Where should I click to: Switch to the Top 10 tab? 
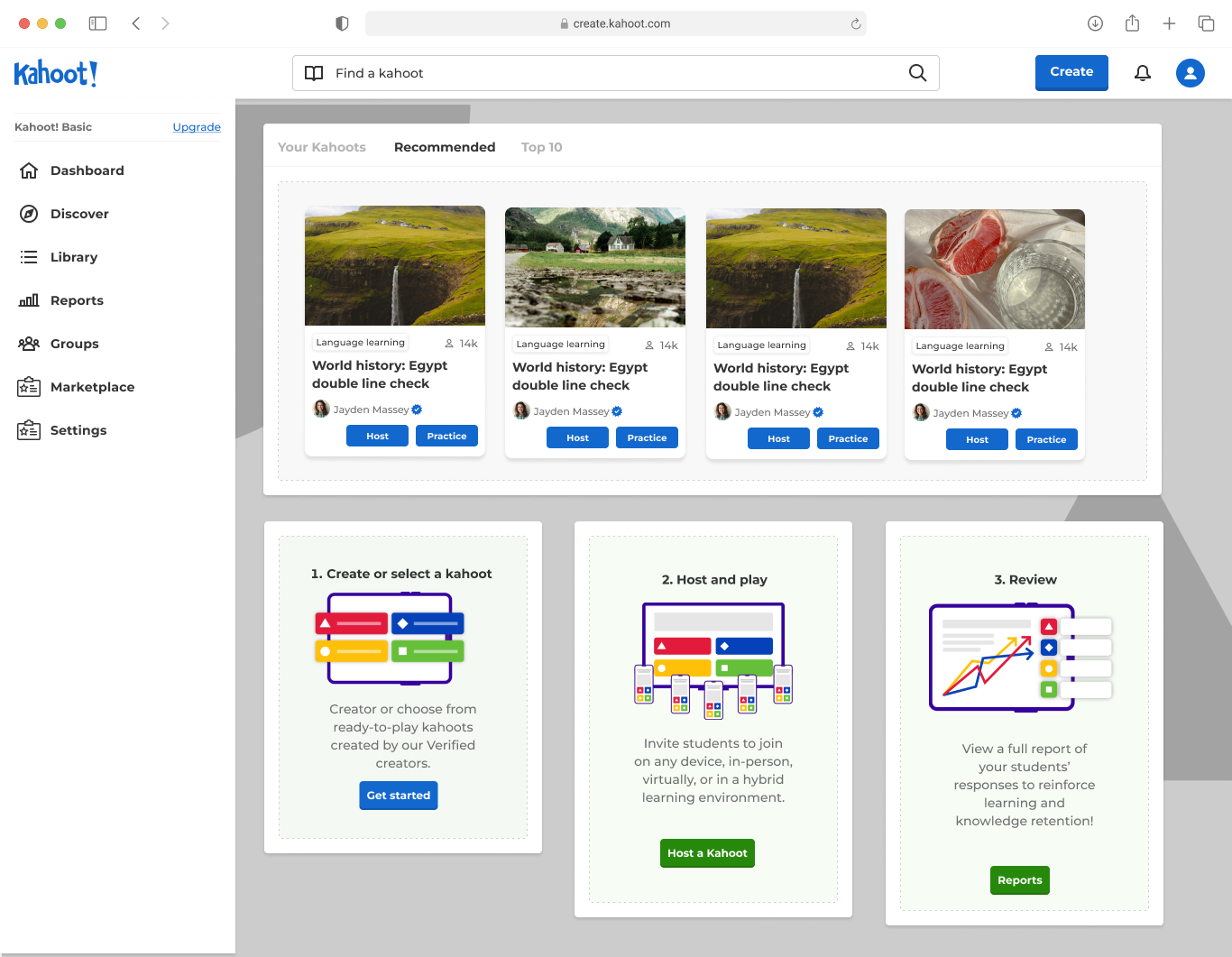tap(541, 147)
